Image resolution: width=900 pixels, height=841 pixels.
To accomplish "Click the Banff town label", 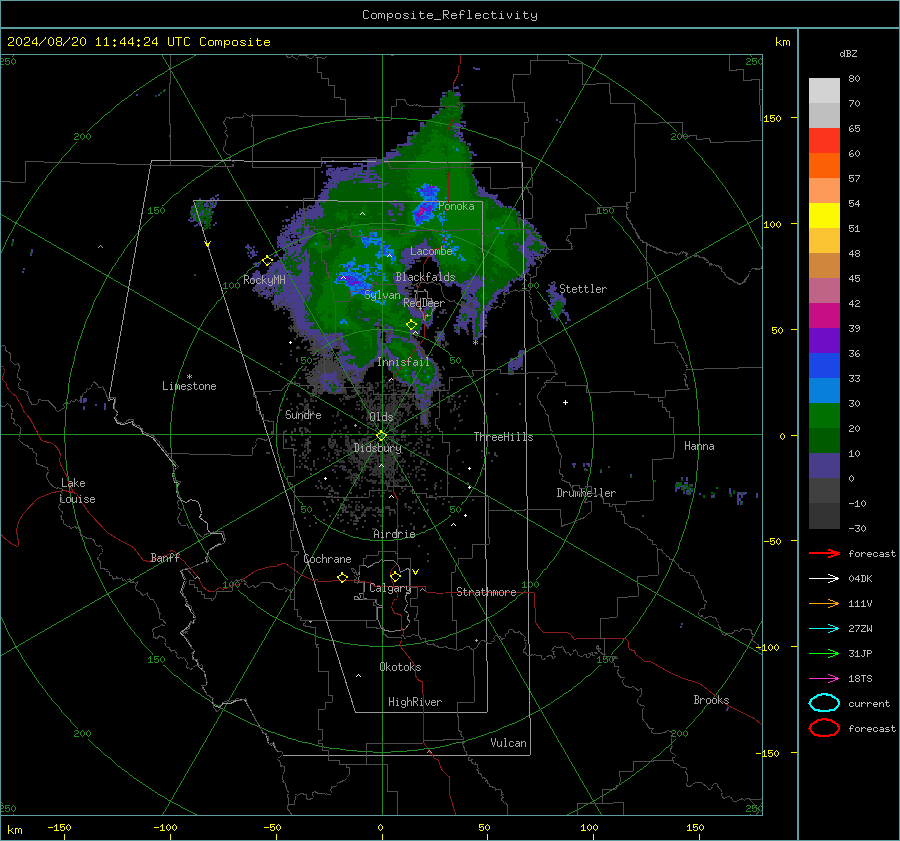I will tap(165, 558).
